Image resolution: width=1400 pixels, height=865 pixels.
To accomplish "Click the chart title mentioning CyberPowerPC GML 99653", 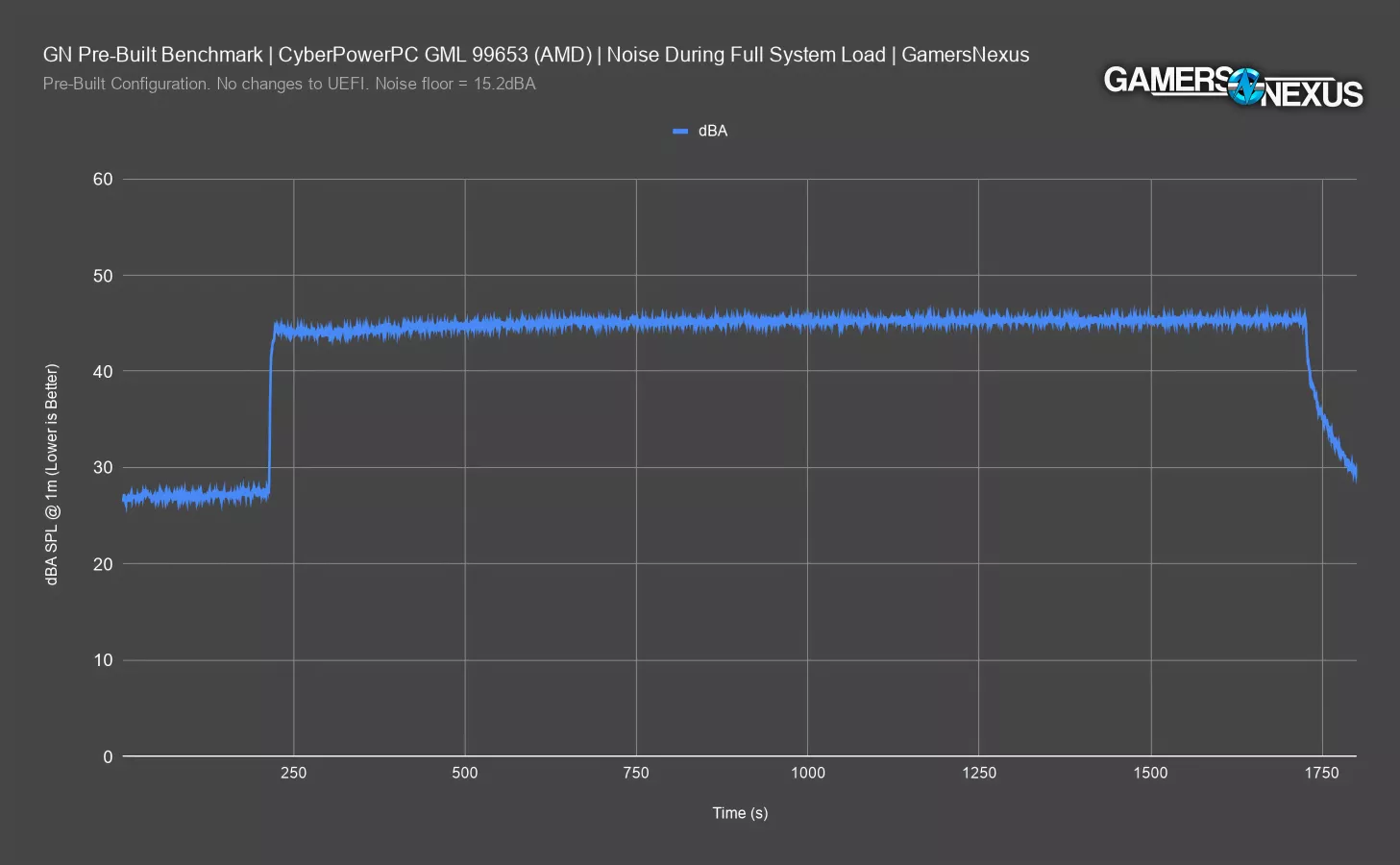I will coord(536,55).
